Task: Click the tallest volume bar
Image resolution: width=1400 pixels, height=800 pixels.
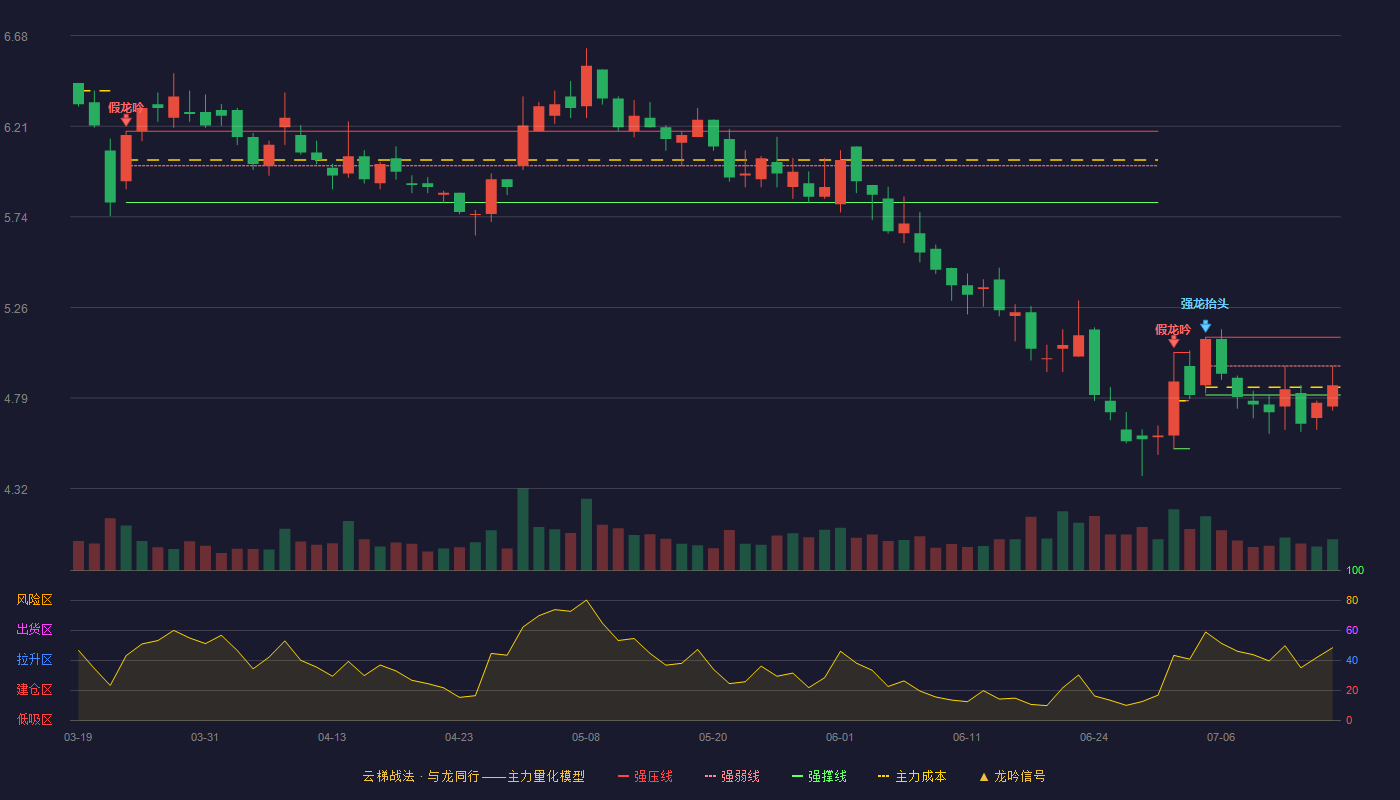Action: pyautogui.click(x=523, y=529)
